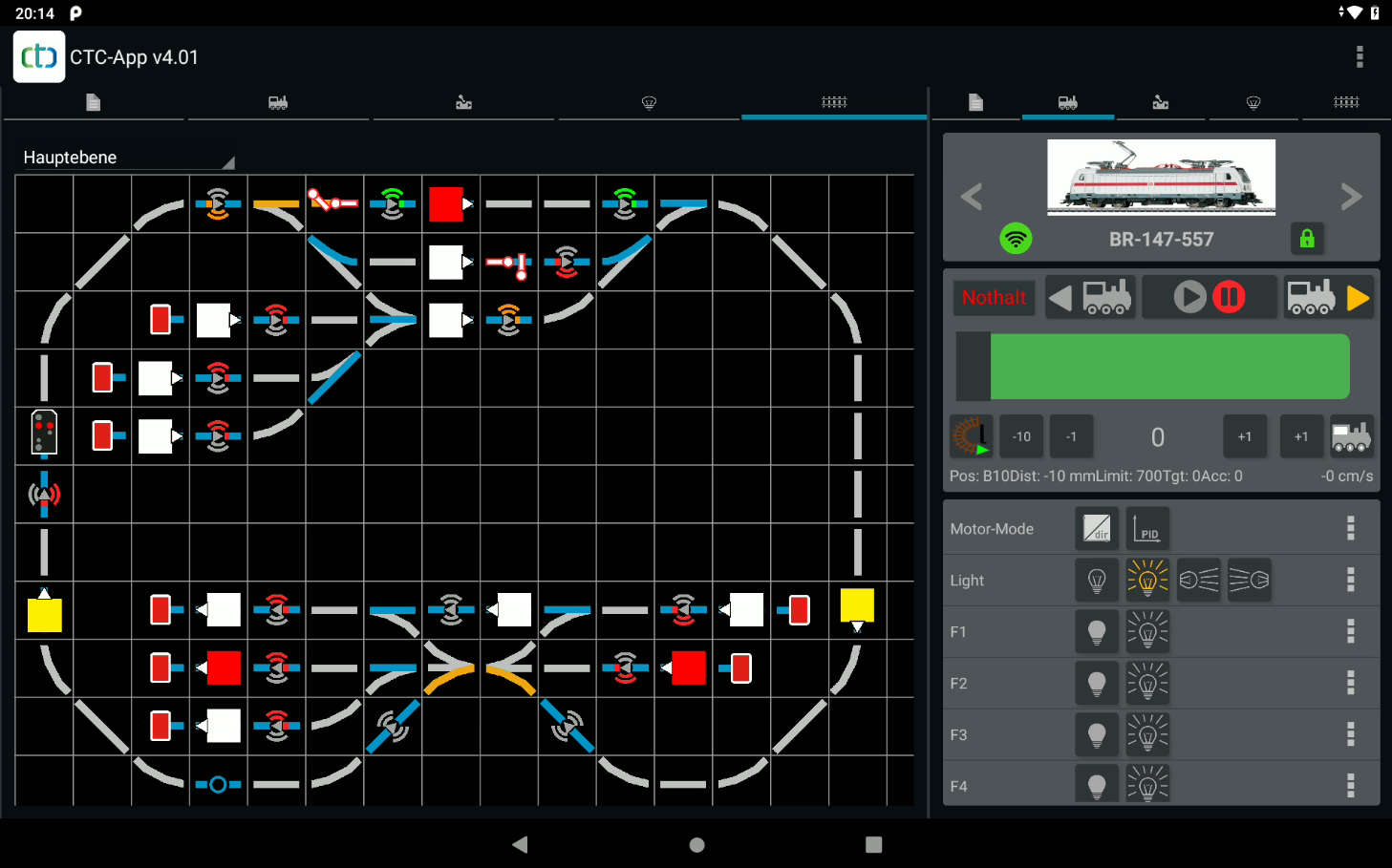The image size is (1392, 868).
Task: Turn off the Light function
Action: click(x=1097, y=580)
